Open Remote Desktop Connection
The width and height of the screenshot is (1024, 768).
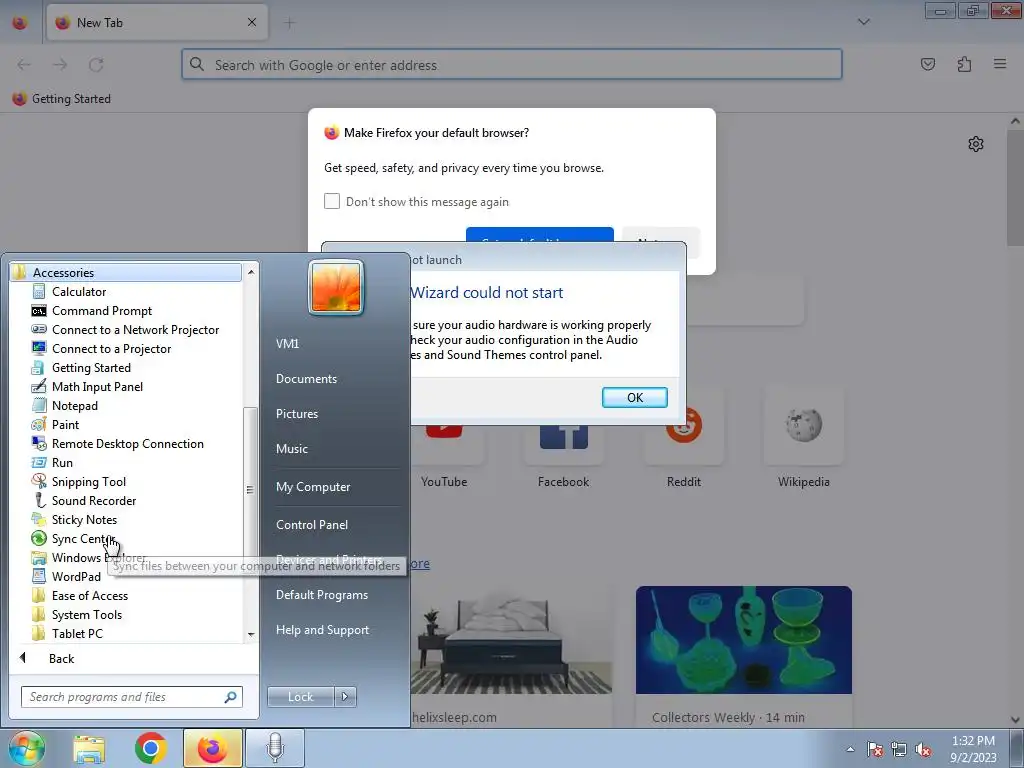click(127, 443)
